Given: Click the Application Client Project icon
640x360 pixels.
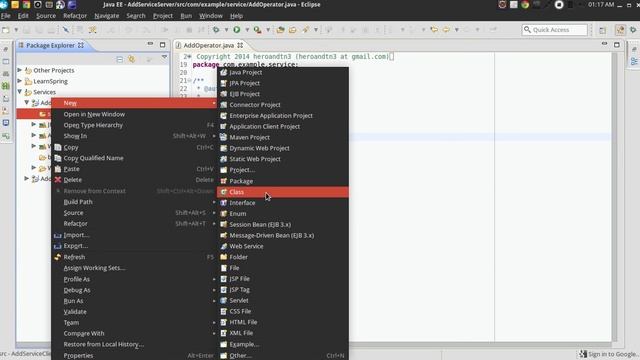Looking at the screenshot, I should [x=223, y=127].
